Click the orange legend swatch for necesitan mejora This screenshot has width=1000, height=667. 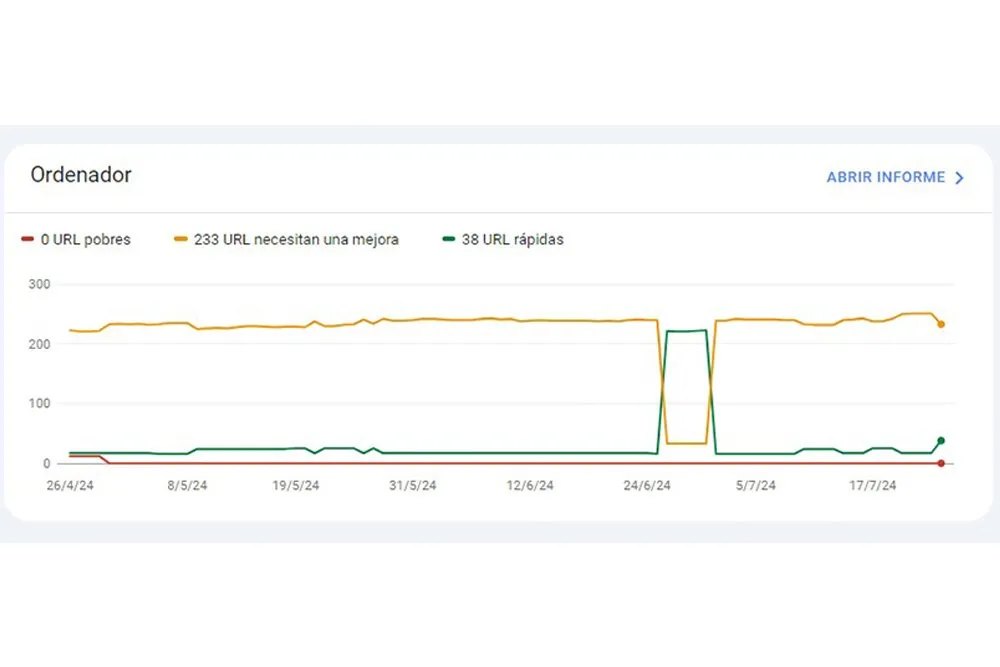(180, 239)
